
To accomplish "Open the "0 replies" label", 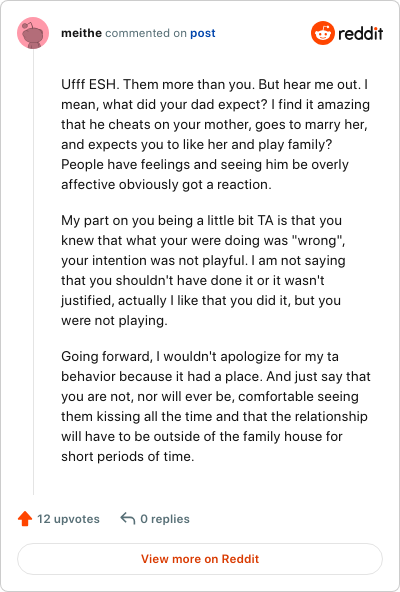I will [165, 519].
